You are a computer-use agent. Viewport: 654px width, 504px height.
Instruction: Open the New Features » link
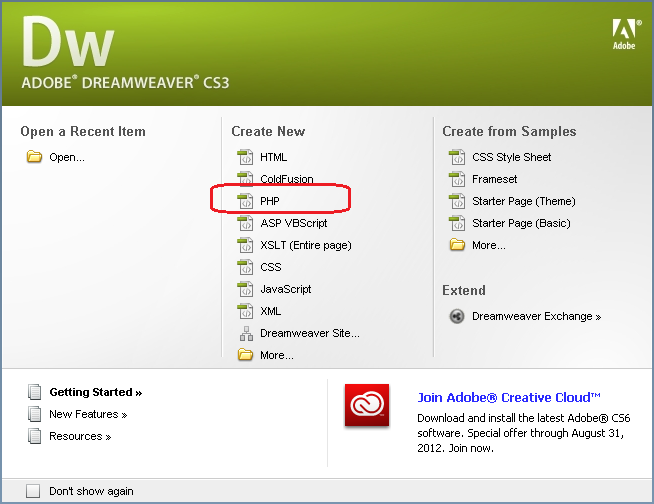[x=88, y=414]
